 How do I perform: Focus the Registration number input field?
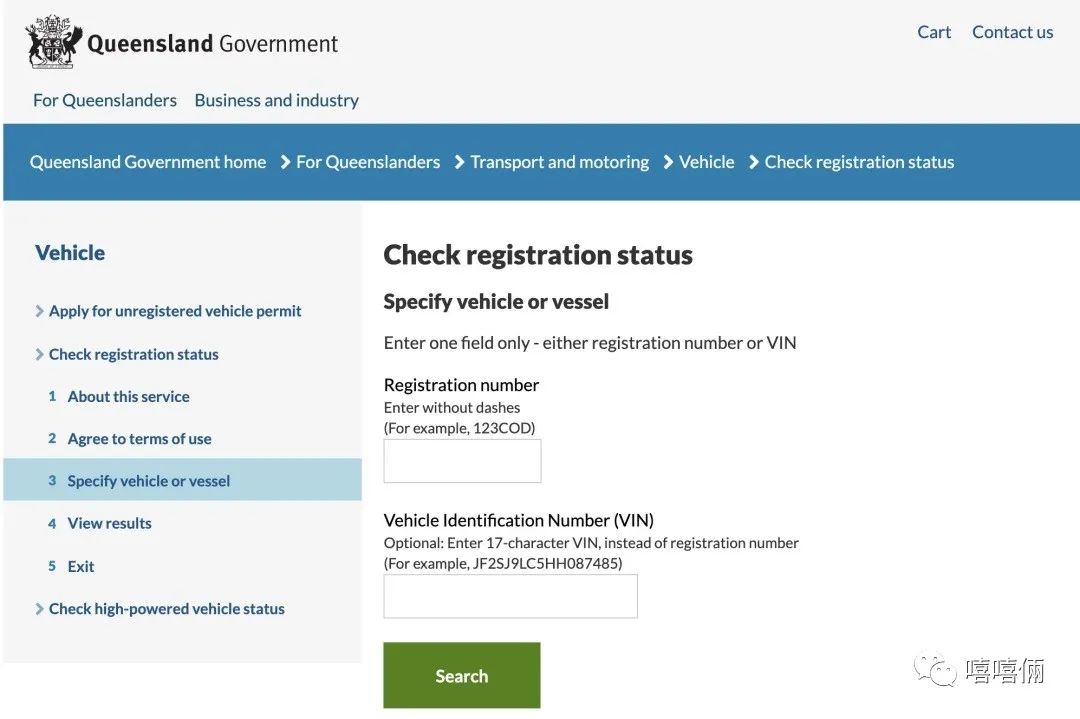462,461
